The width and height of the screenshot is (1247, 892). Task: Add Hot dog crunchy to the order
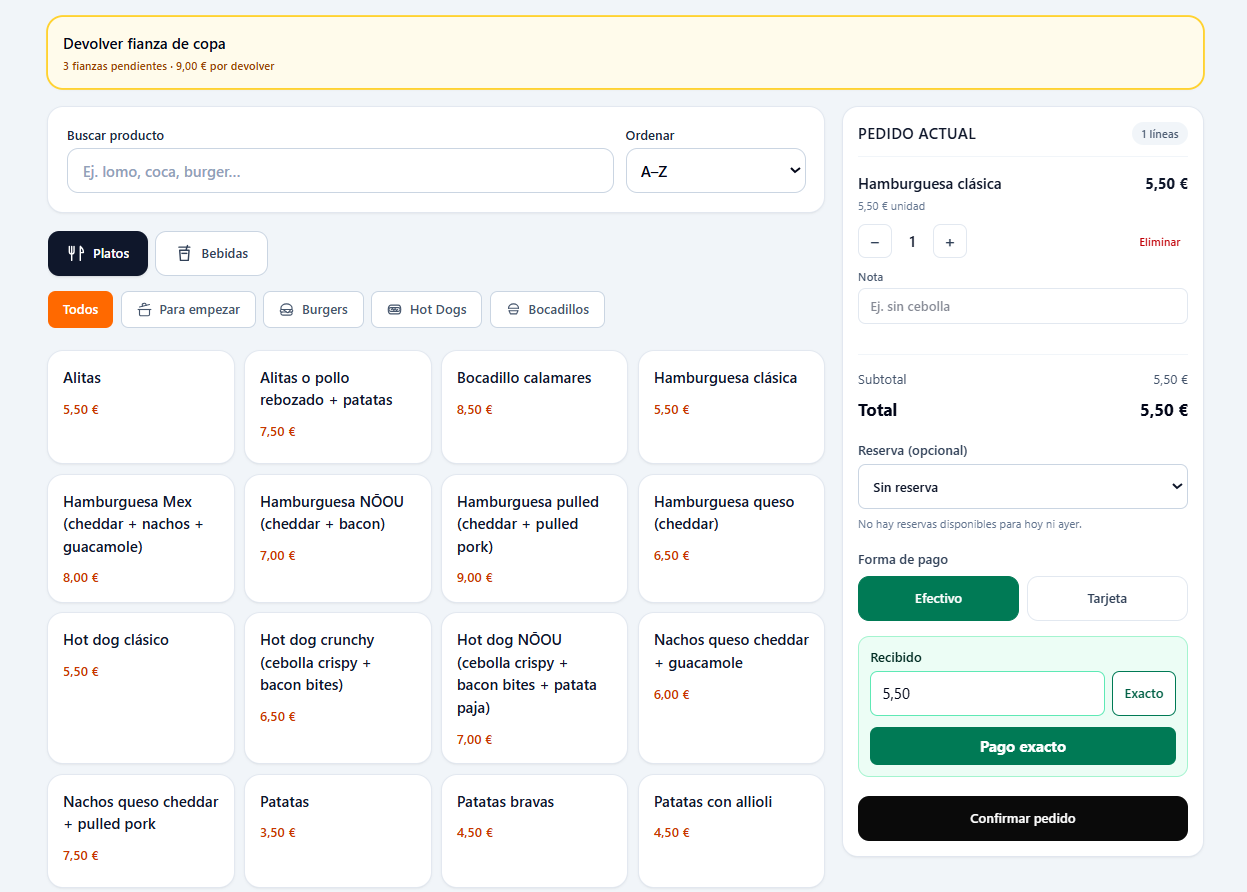(x=338, y=688)
